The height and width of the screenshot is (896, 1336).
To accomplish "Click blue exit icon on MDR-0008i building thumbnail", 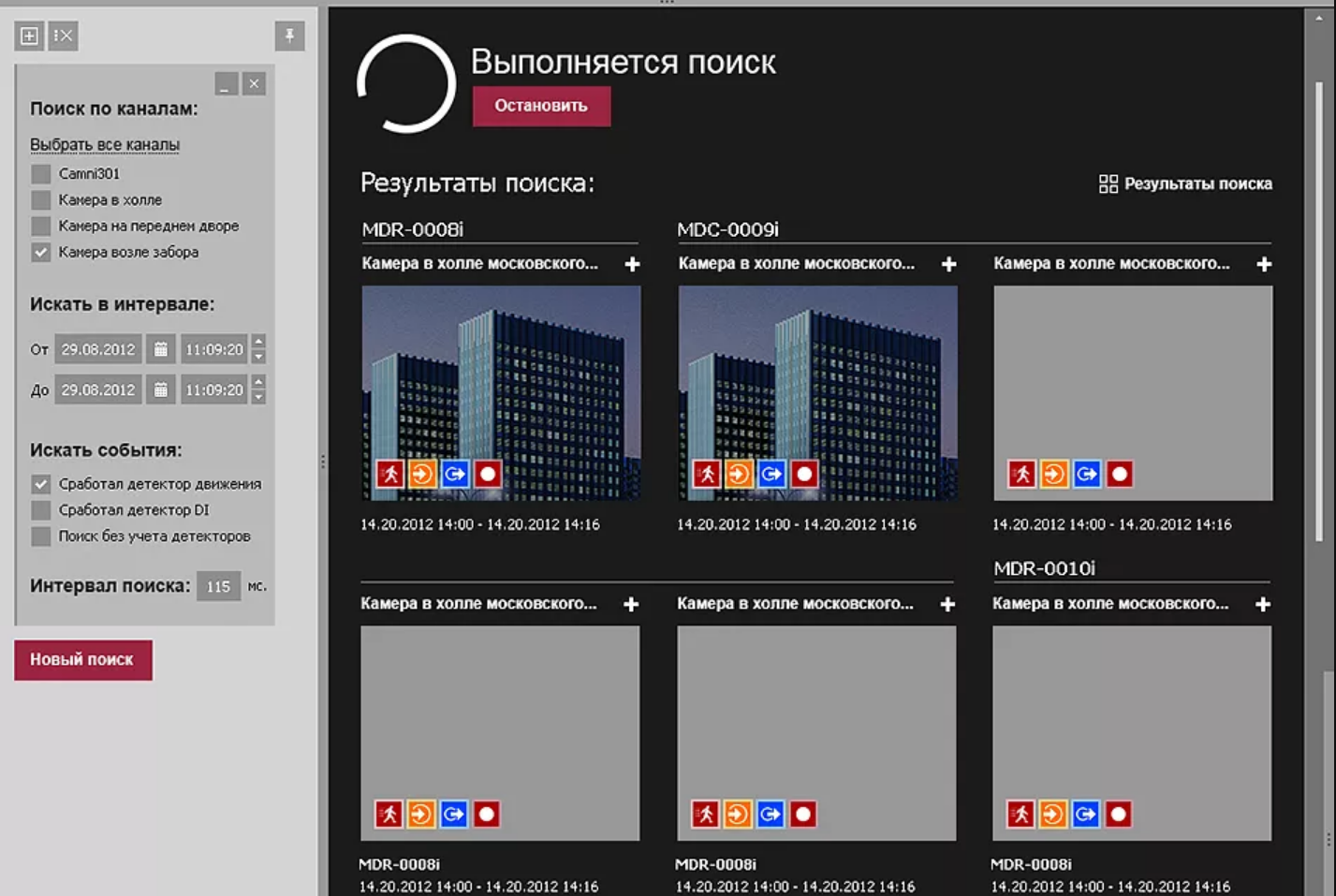I will (455, 474).
